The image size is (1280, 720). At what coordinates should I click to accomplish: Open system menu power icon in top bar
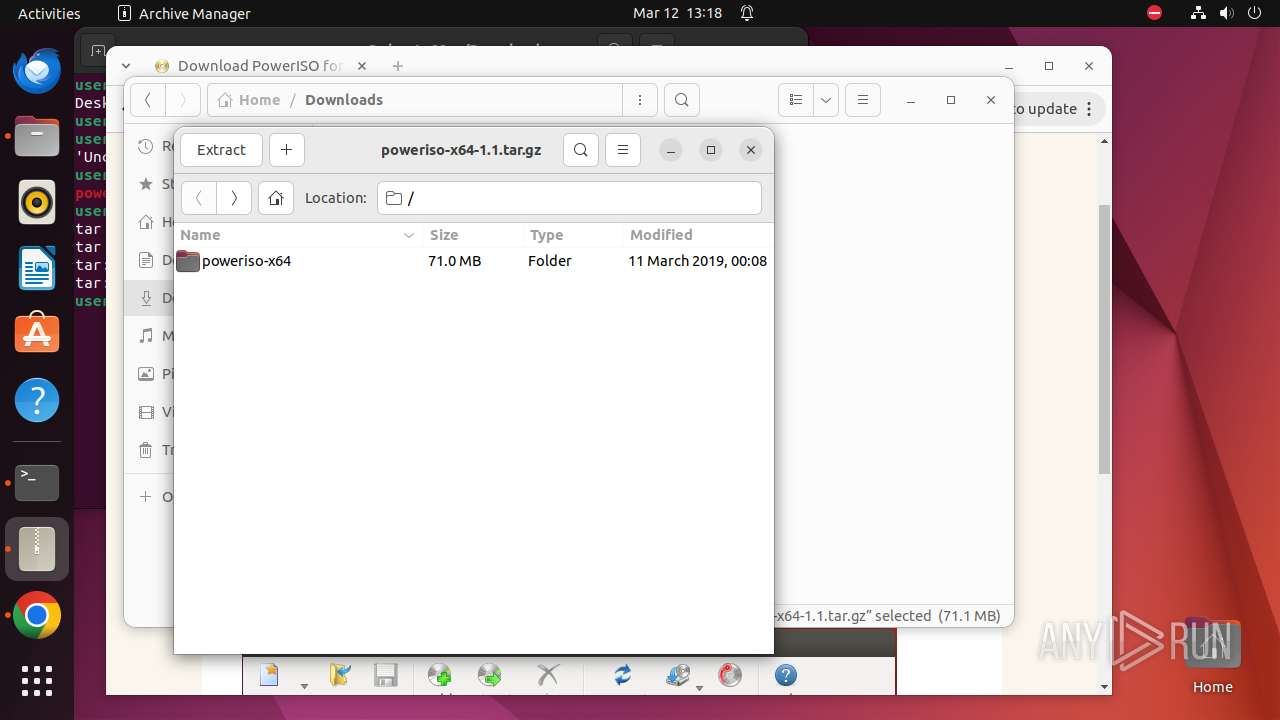pos(1253,14)
